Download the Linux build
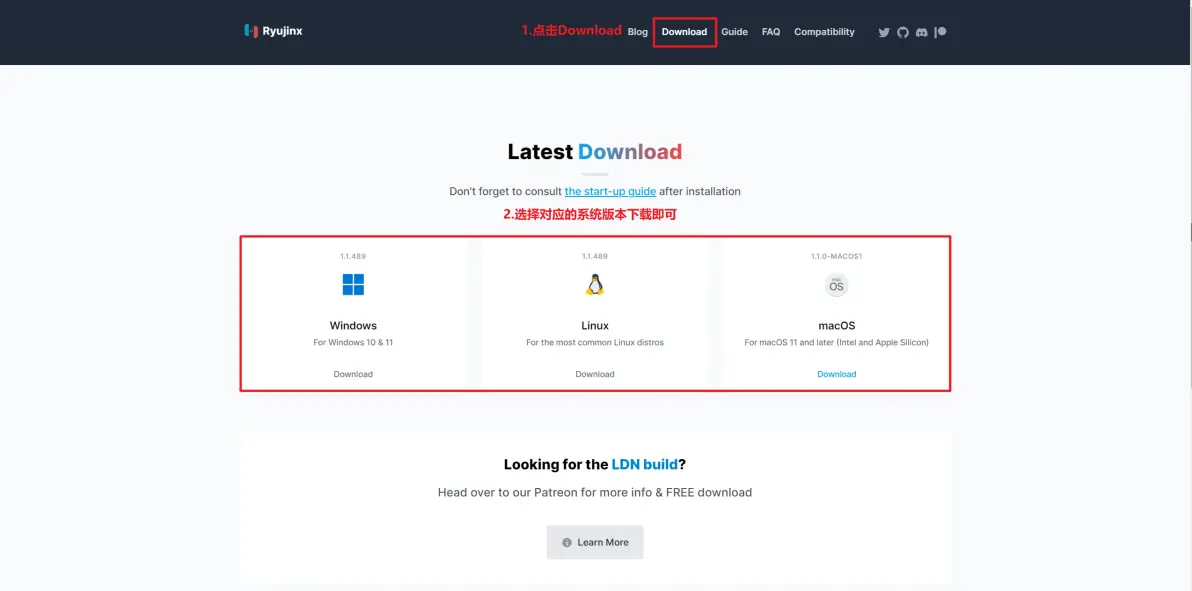 tap(594, 374)
